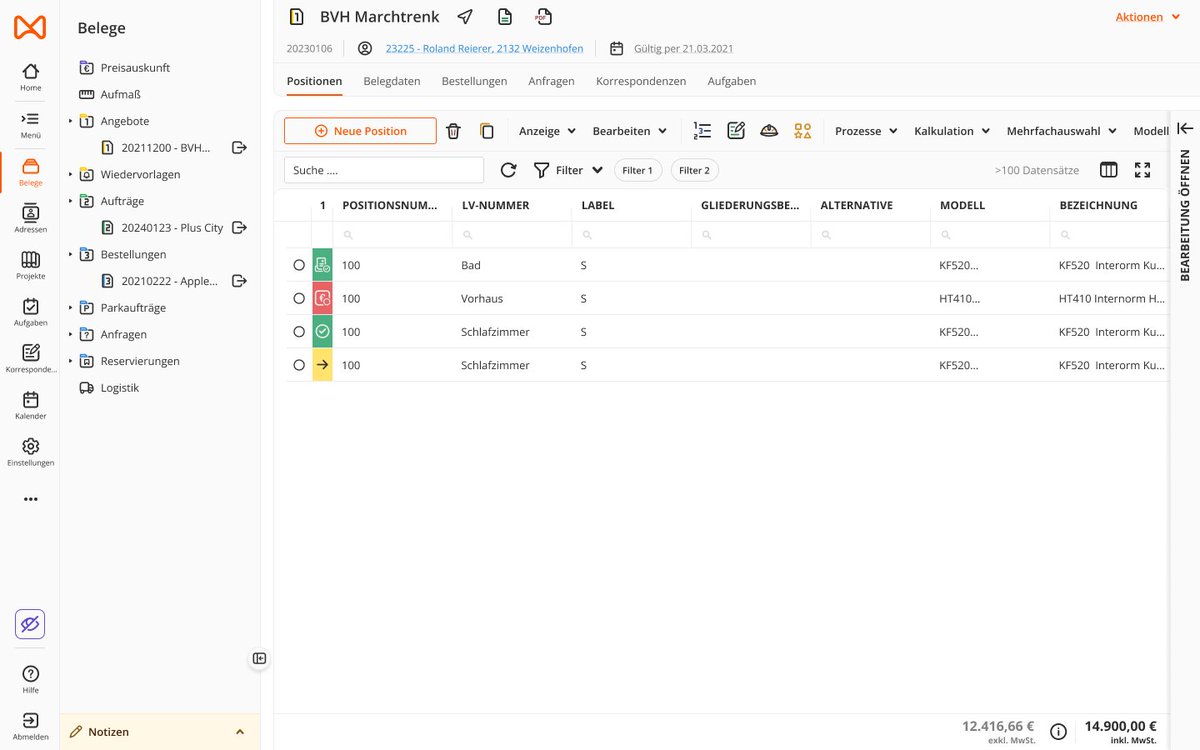Click the info icon near totals
Image resolution: width=1200 pixels, height=750 pixels.
(x=1058, y=731)
